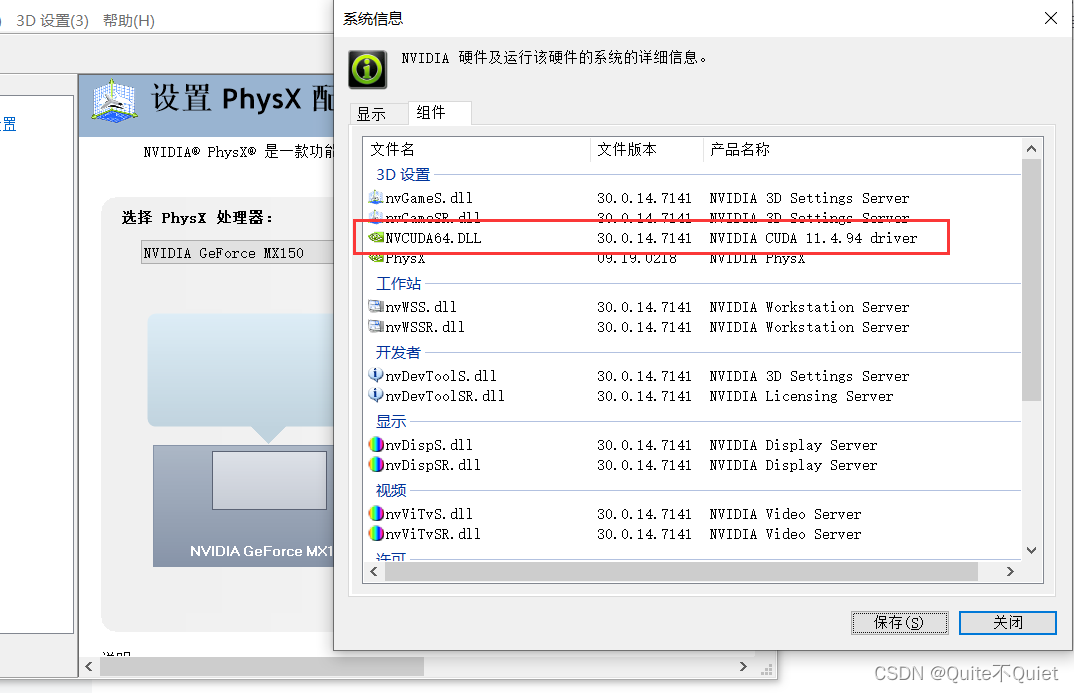Click the NVCUDA64.DLL NVIDIA eye icon
1074x693 pixels.
tap(375, 238)
